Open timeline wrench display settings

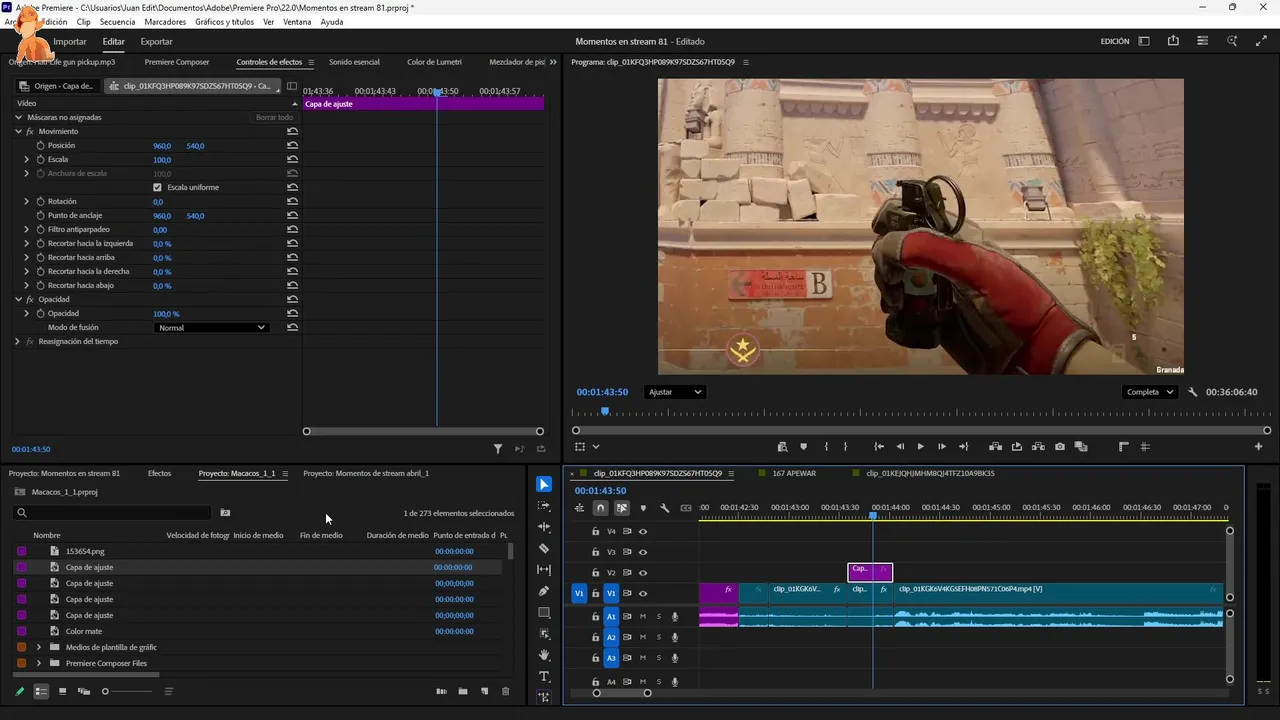(x=664, y=508)
